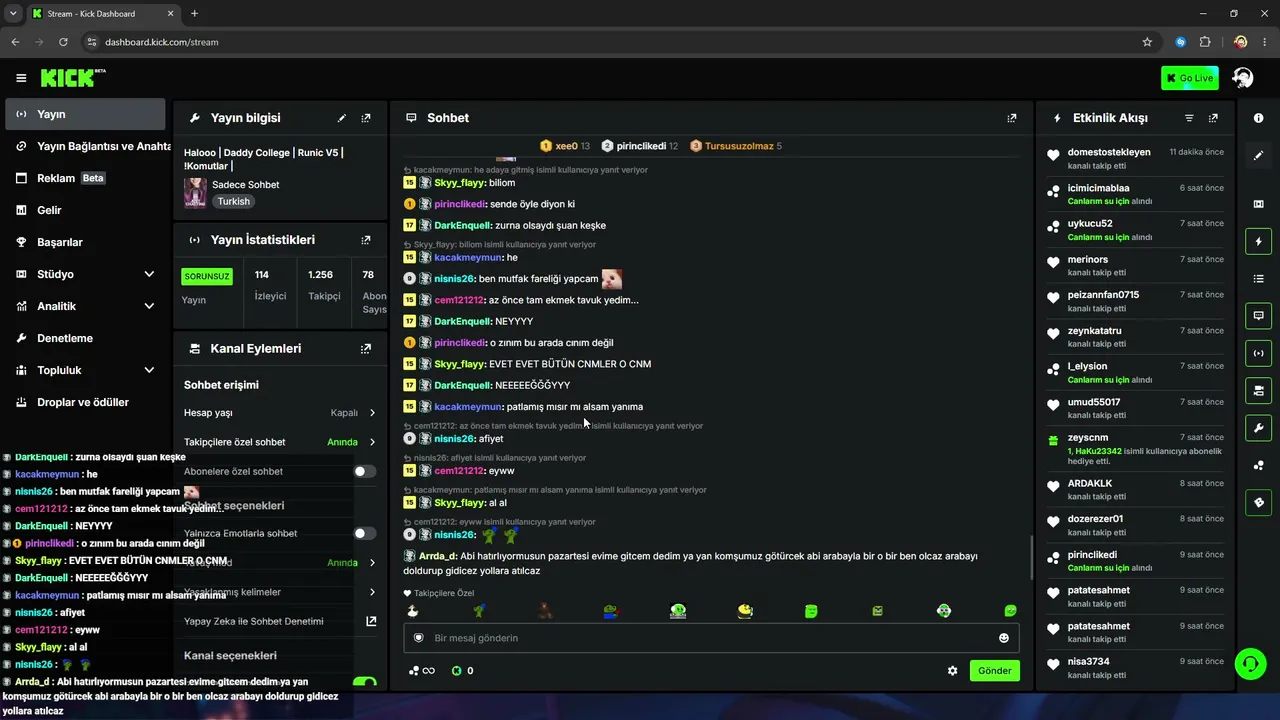
Task: Click the lightning activity icon in right sidebar
Action: tap(1258, 241)
